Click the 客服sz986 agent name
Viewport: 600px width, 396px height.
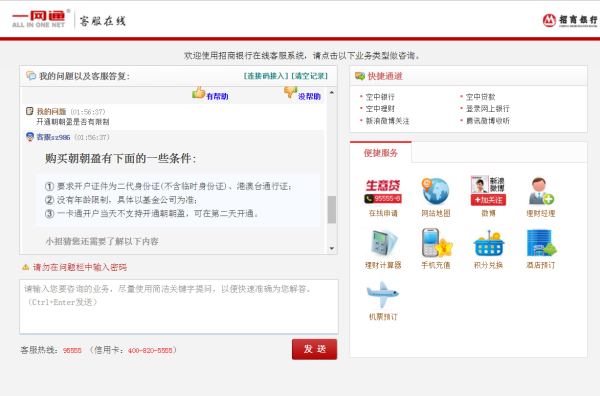click(53, 137)
